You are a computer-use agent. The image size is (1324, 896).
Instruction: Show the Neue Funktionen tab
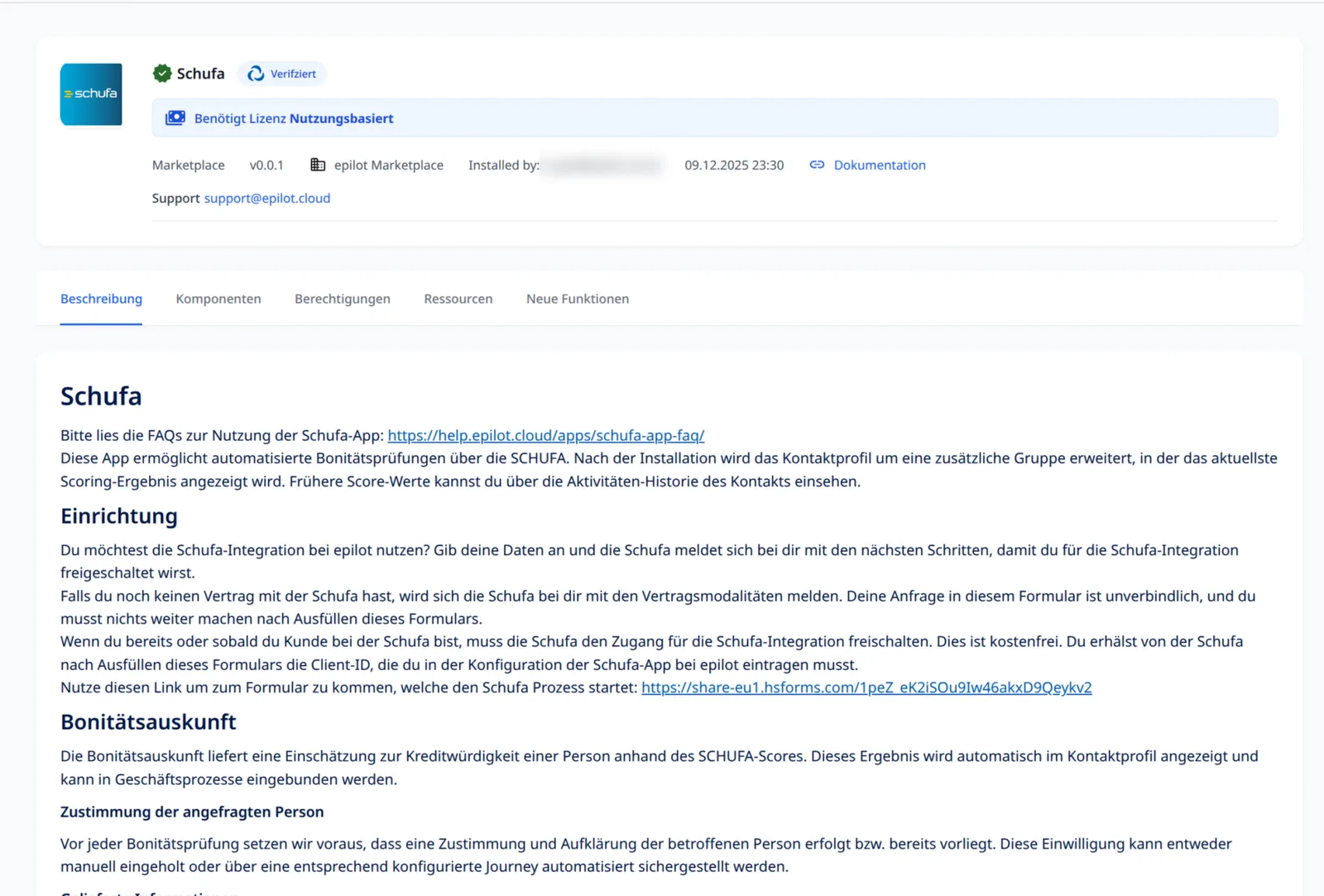pos(578,299)
